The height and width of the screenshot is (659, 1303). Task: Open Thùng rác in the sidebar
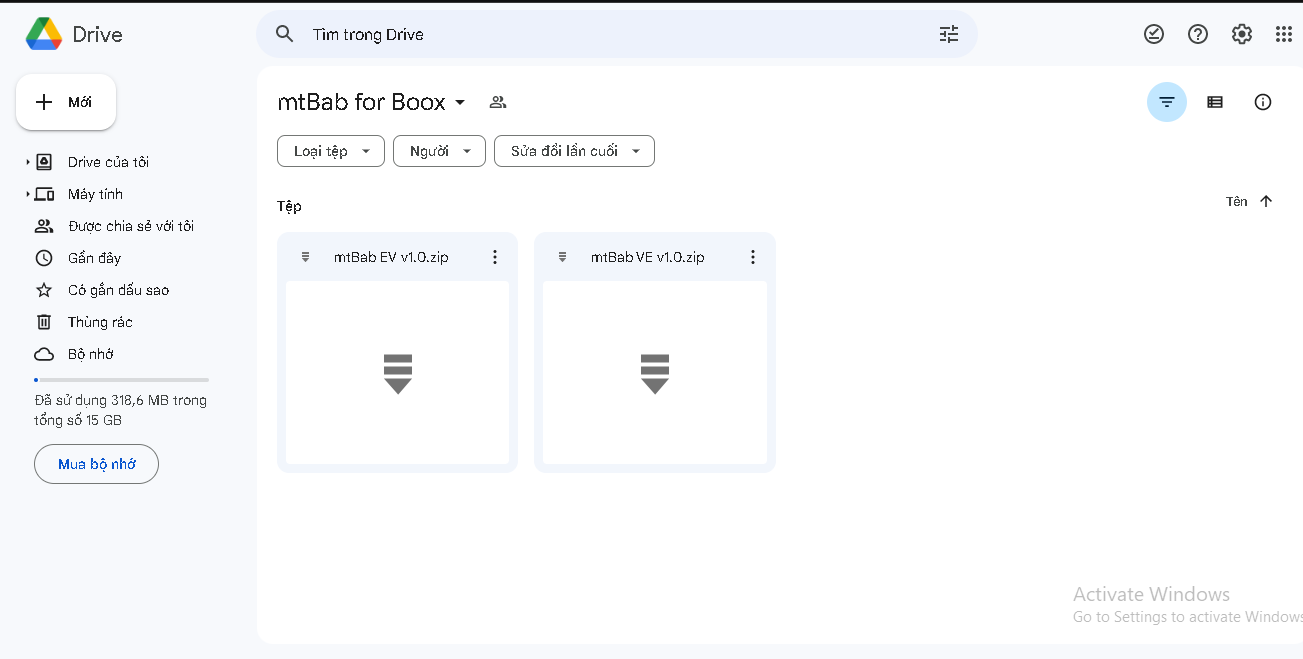coord(100,322)
